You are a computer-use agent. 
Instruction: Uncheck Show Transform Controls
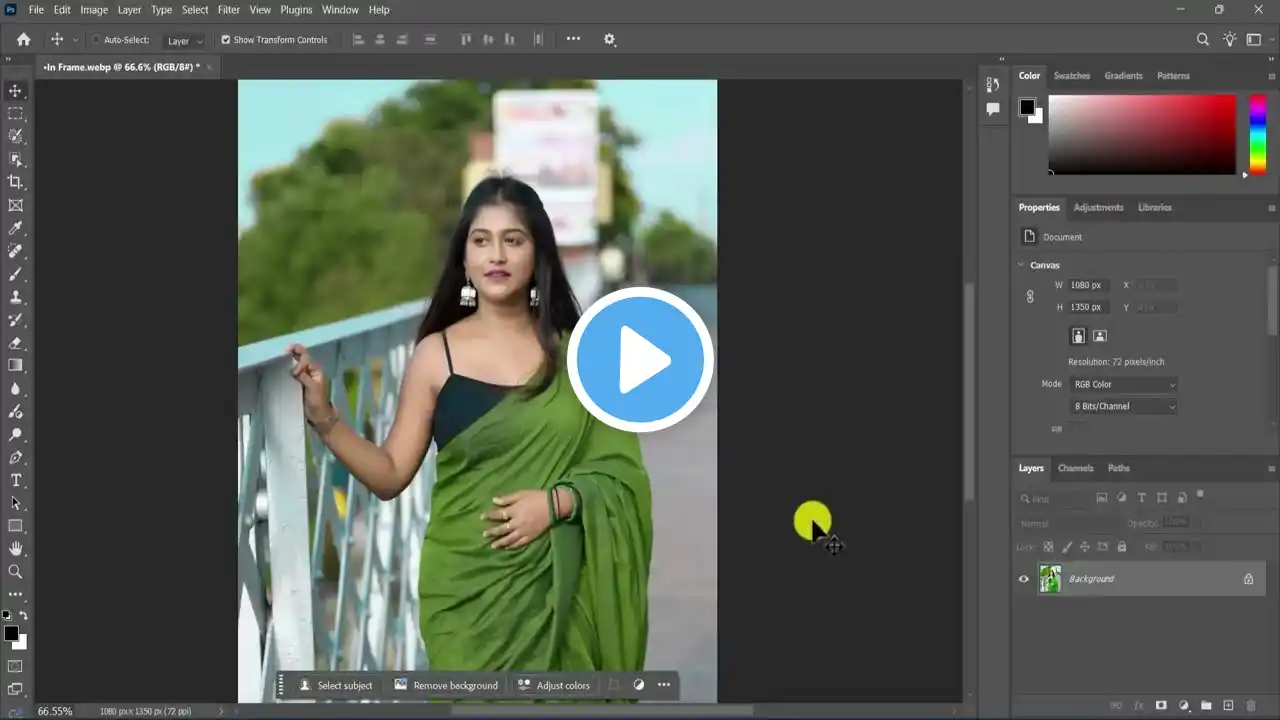tap(225, 40)
